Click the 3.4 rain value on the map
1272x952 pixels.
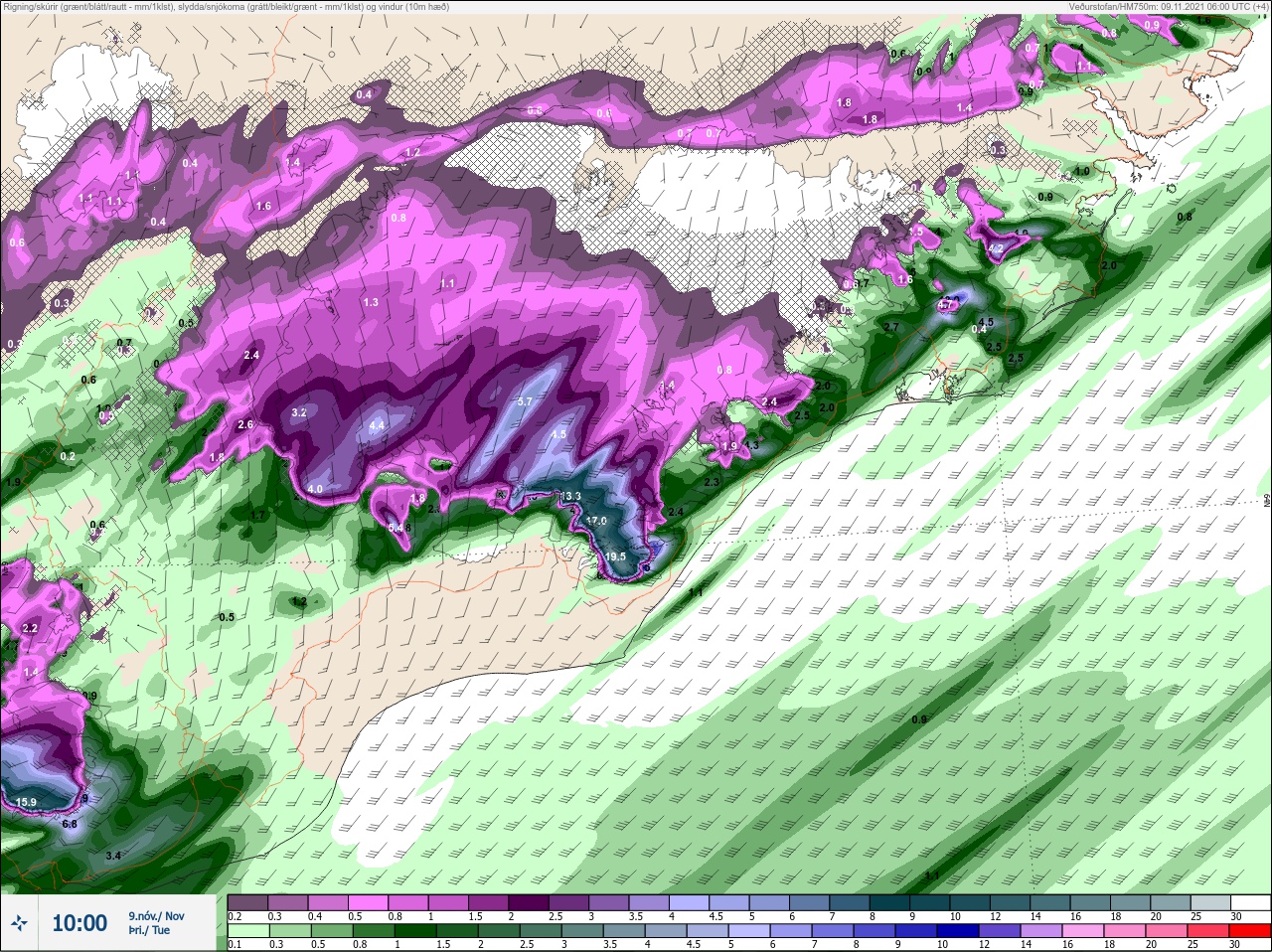click(x=113, y=855)
